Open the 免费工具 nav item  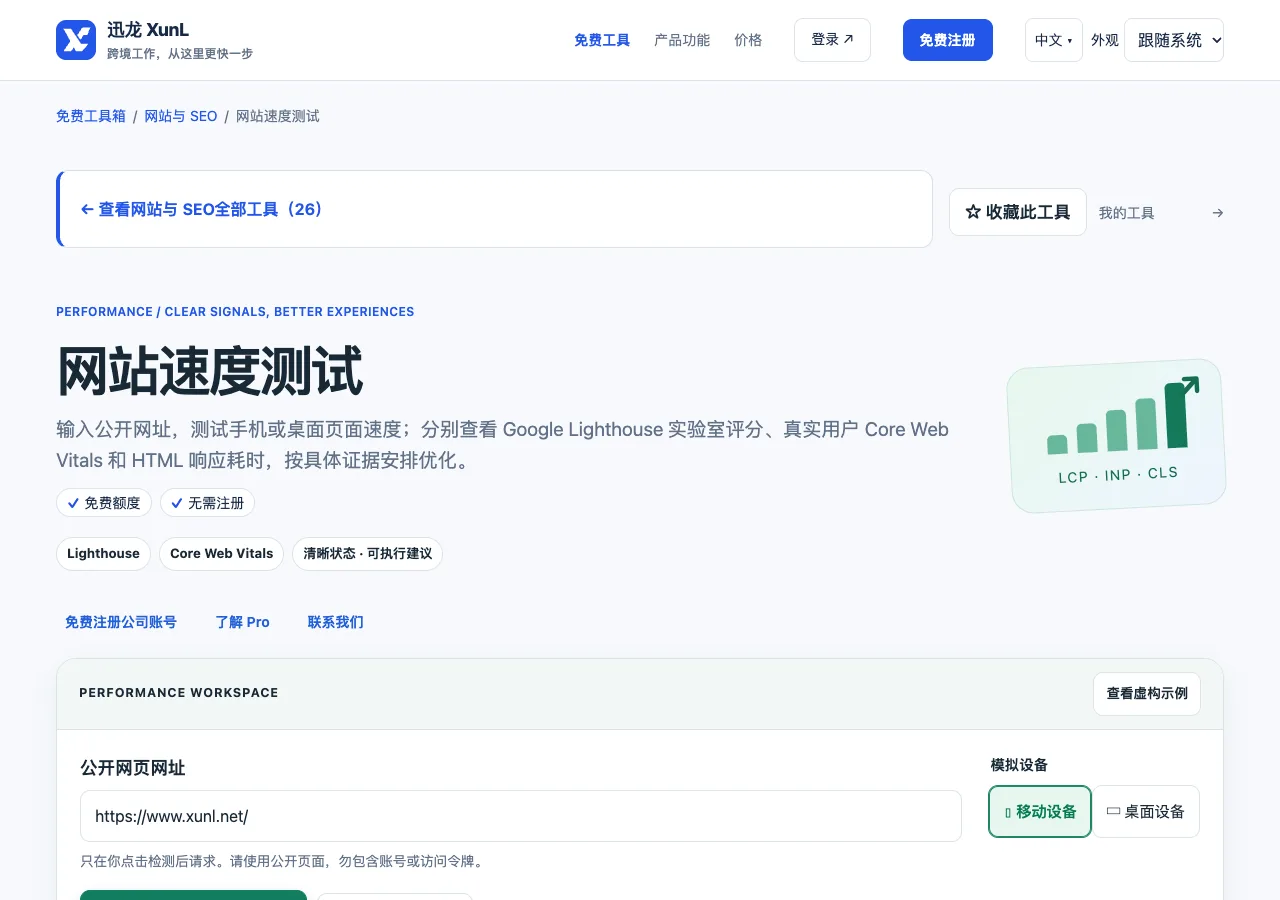coord(602,40)
